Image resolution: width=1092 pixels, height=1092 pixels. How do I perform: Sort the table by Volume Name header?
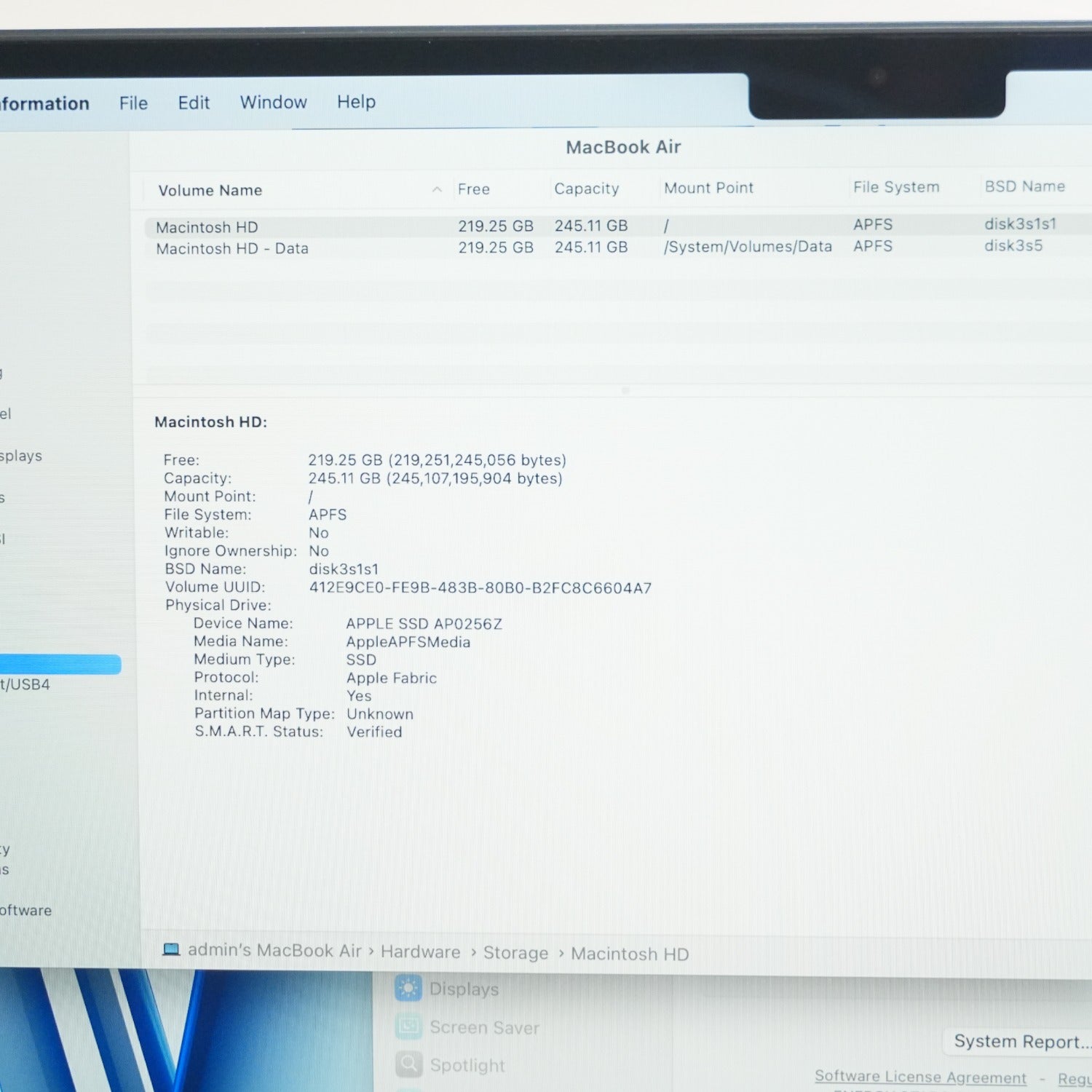coord(210,190)
